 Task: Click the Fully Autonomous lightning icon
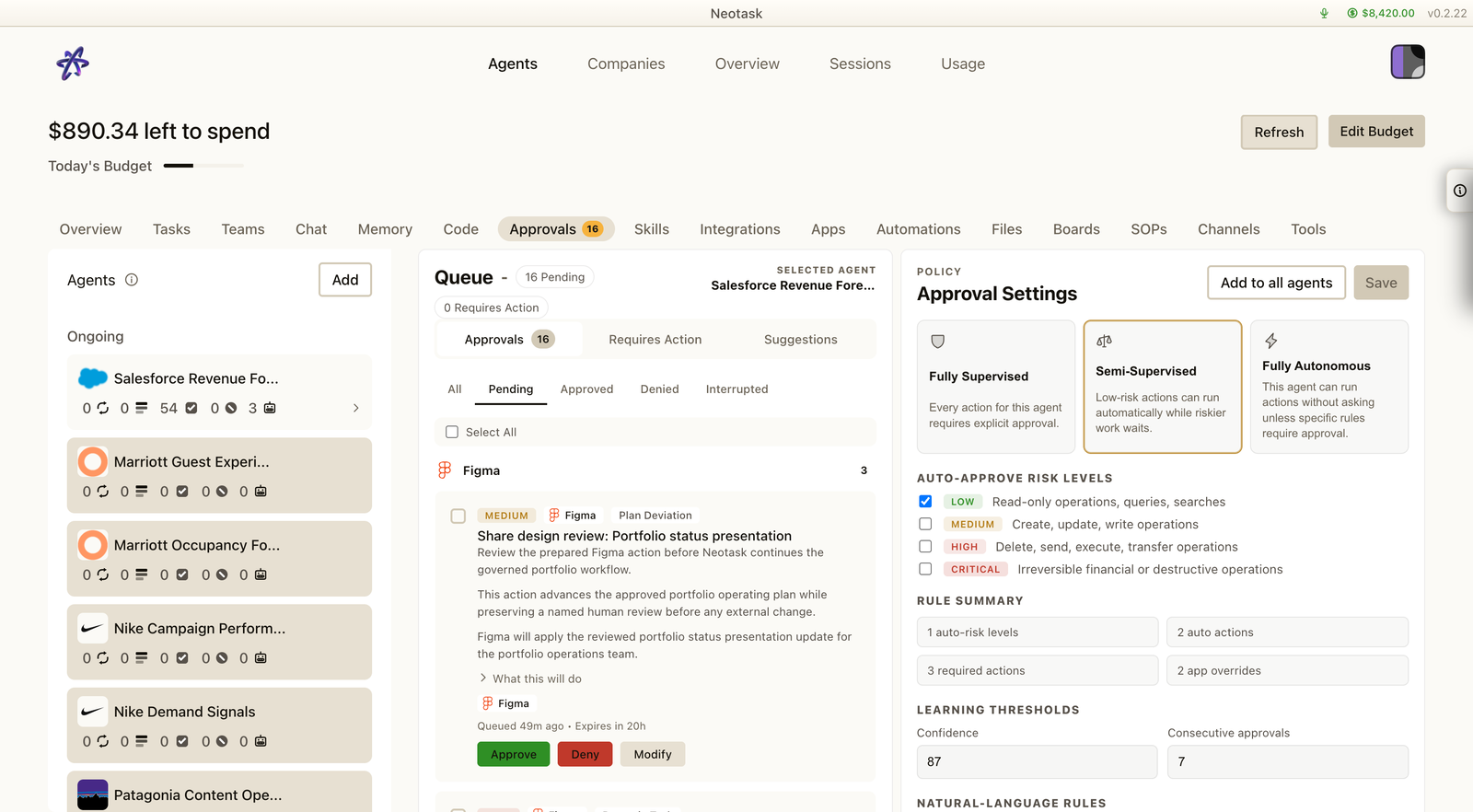coord(1270,341)
